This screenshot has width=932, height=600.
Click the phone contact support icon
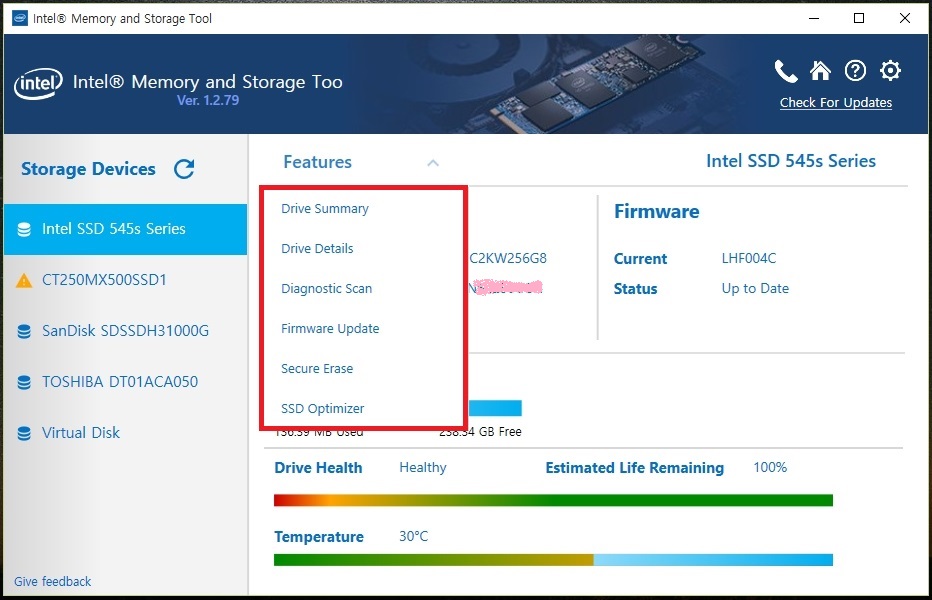786,71
